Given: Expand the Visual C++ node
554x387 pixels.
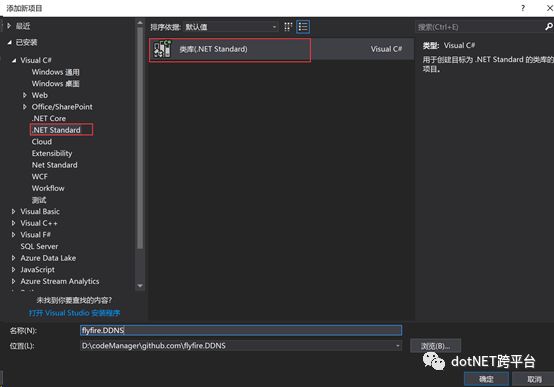Looking at the screenshot, I should tap(13, 223).
